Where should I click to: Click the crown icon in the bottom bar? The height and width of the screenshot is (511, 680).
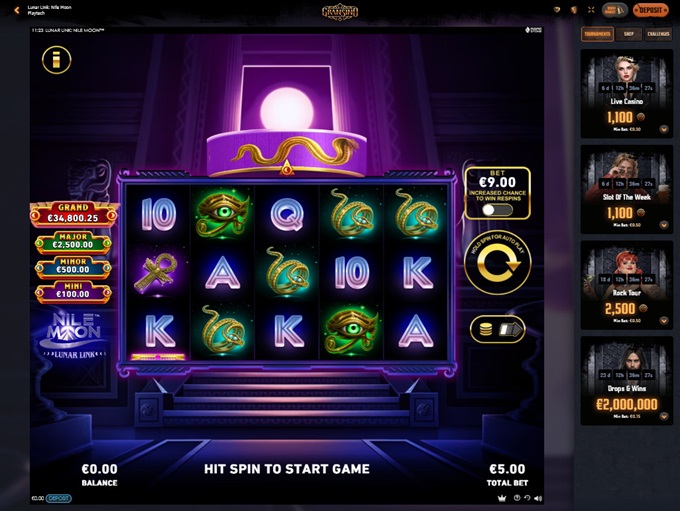pos(502,498)
